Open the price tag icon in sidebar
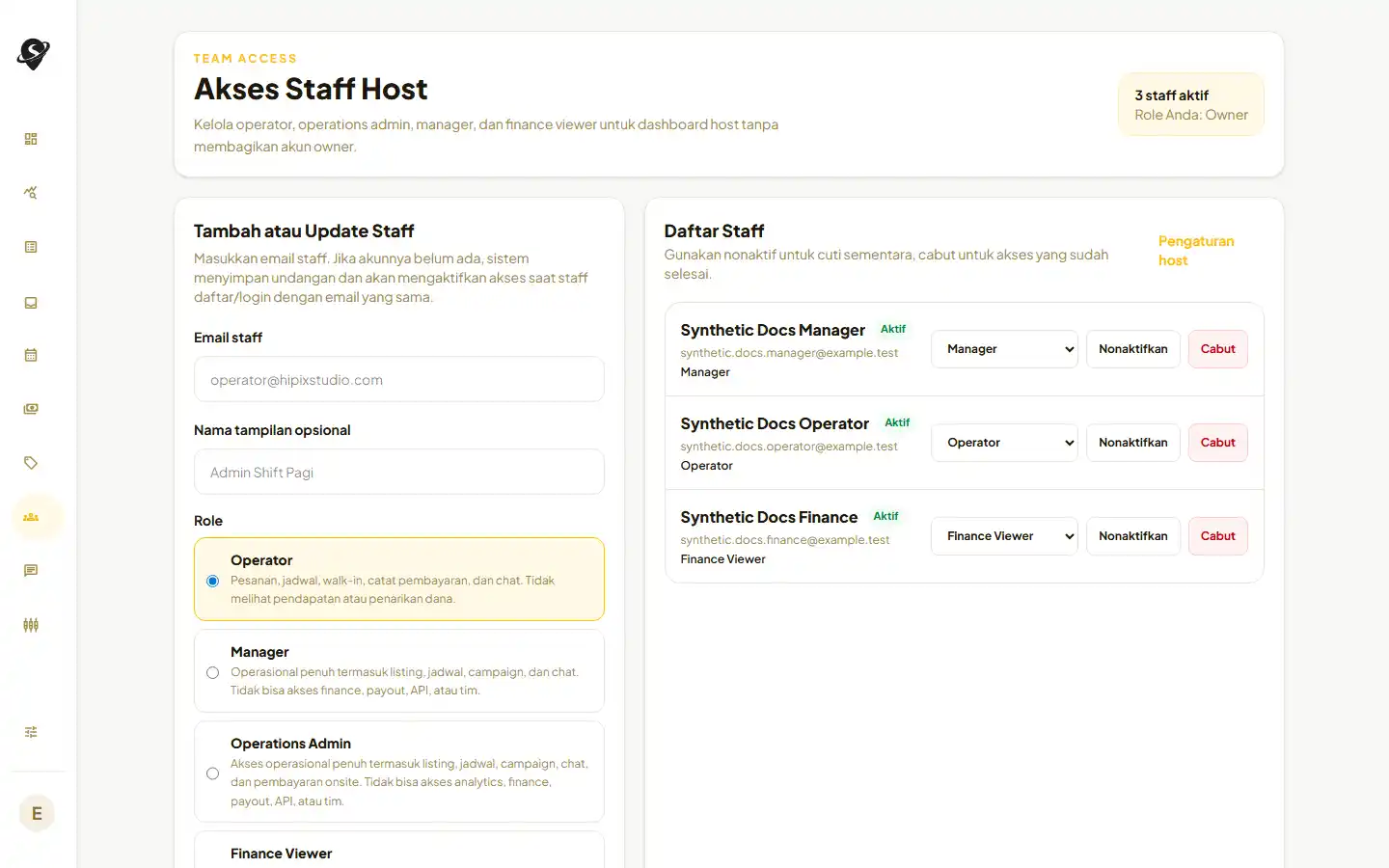The width and height of the screenshot is (1389, 868). pos(31,463)
